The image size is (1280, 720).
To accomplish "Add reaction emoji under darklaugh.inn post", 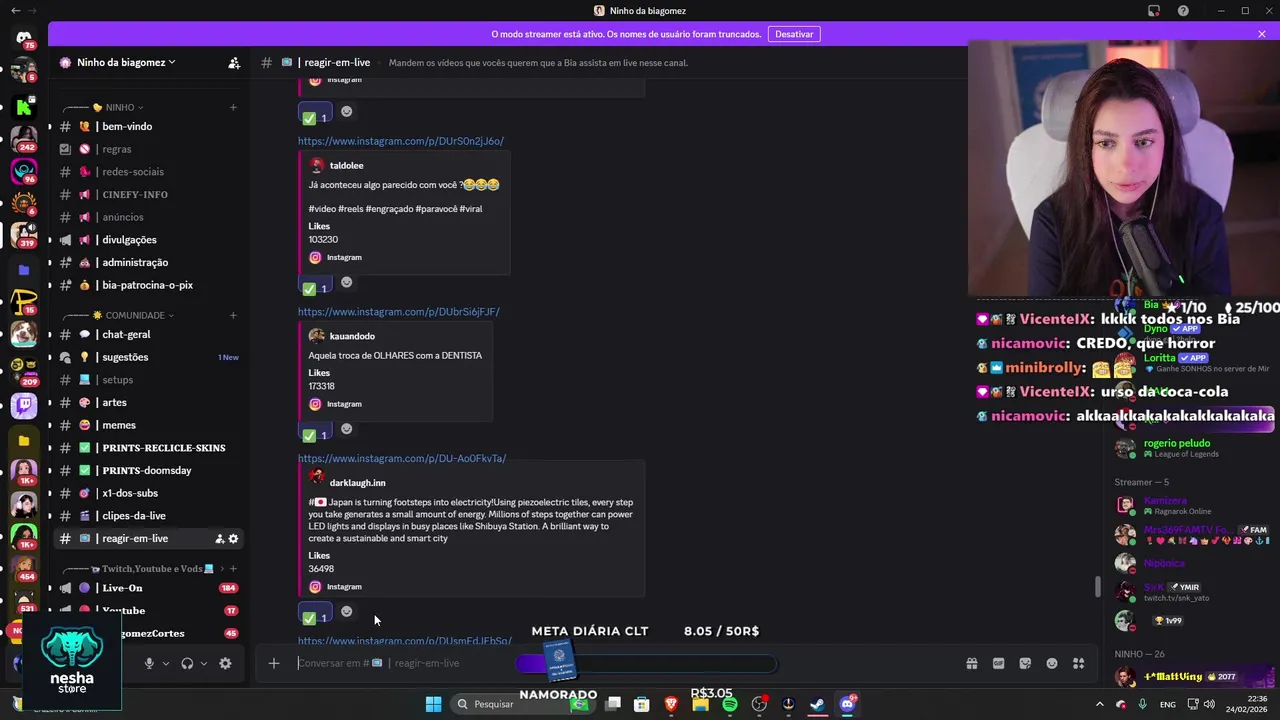I will 347,611.
